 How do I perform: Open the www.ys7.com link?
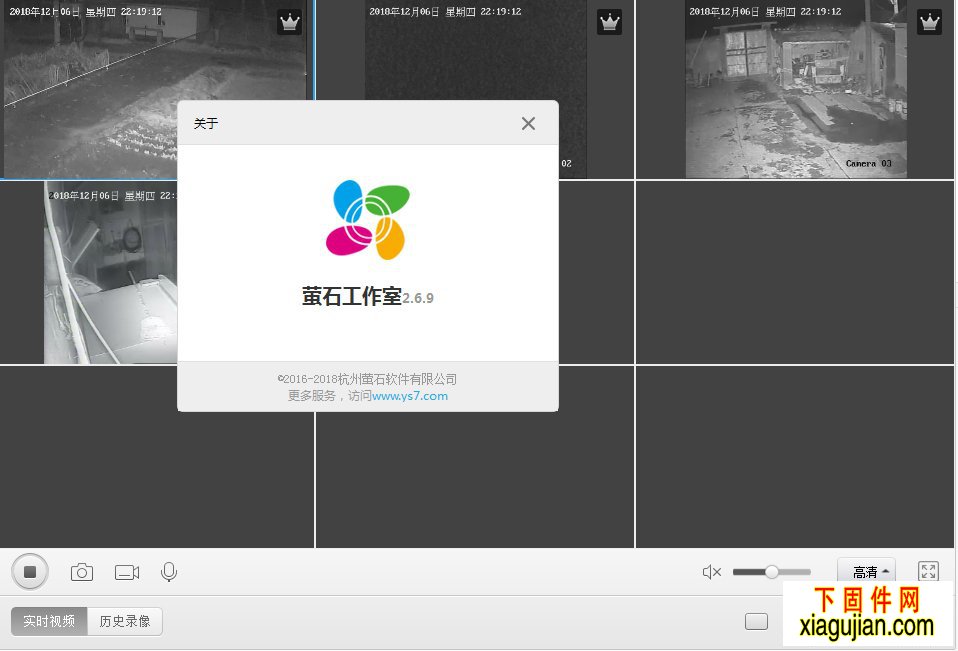click(410, 396)
